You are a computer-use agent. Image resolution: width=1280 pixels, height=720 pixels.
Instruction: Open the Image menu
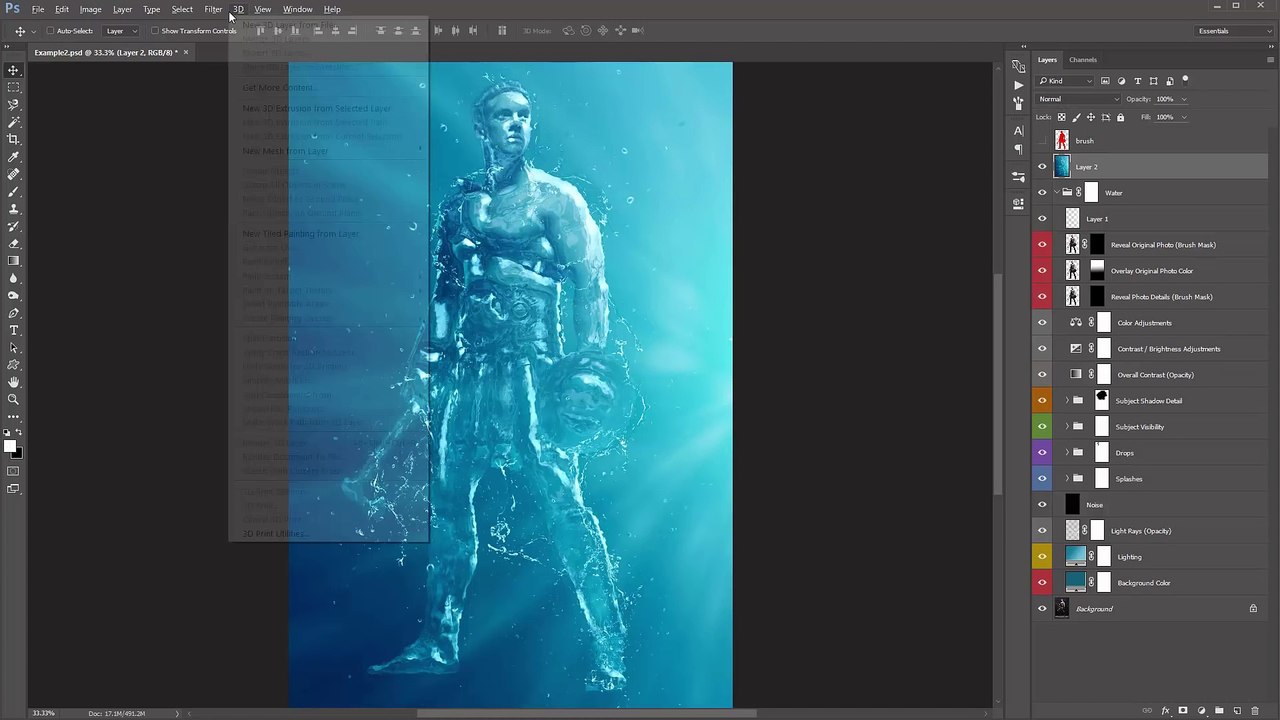point(90,9)
